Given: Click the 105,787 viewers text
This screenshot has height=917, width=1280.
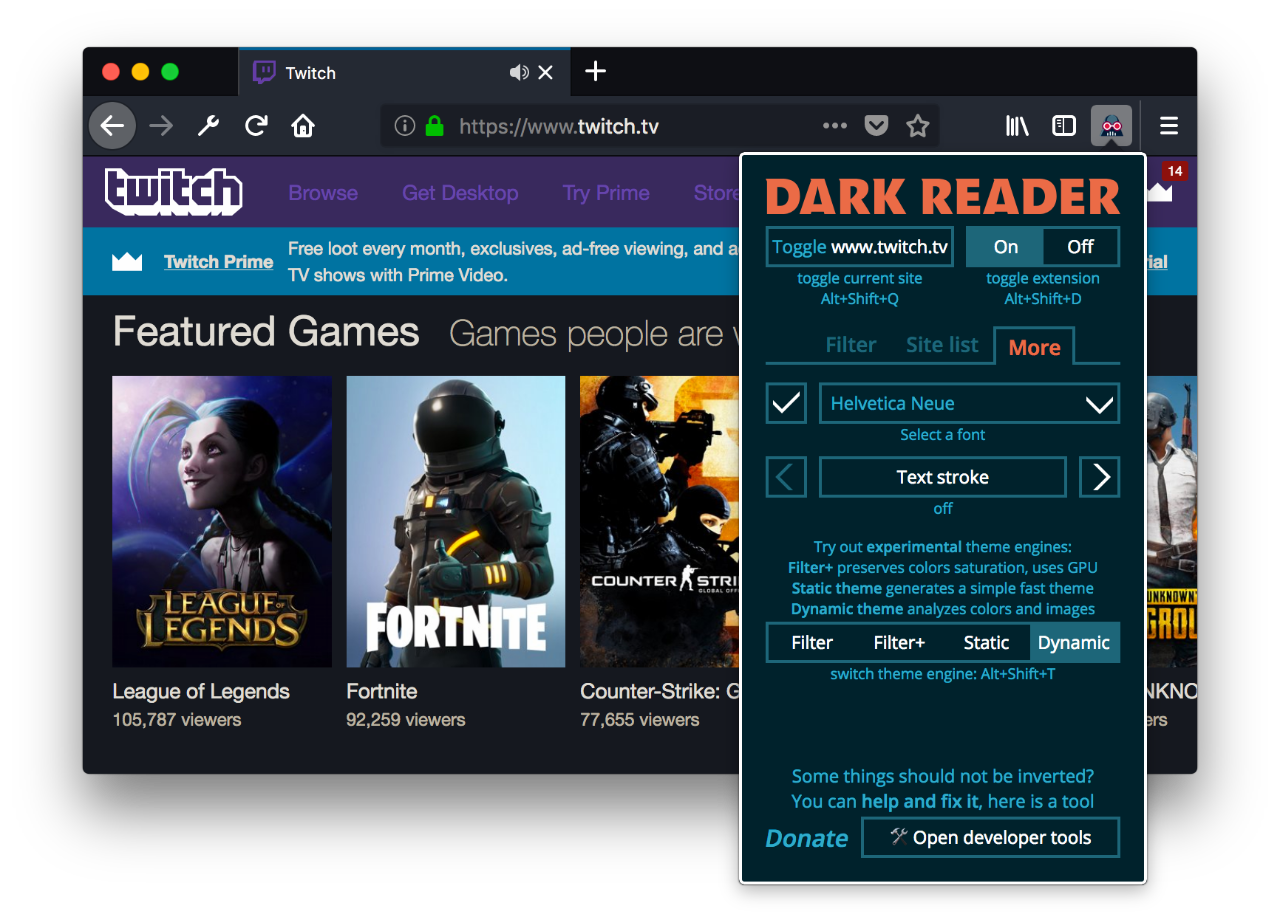Looking at the screenshot, I should click(177, 719).
